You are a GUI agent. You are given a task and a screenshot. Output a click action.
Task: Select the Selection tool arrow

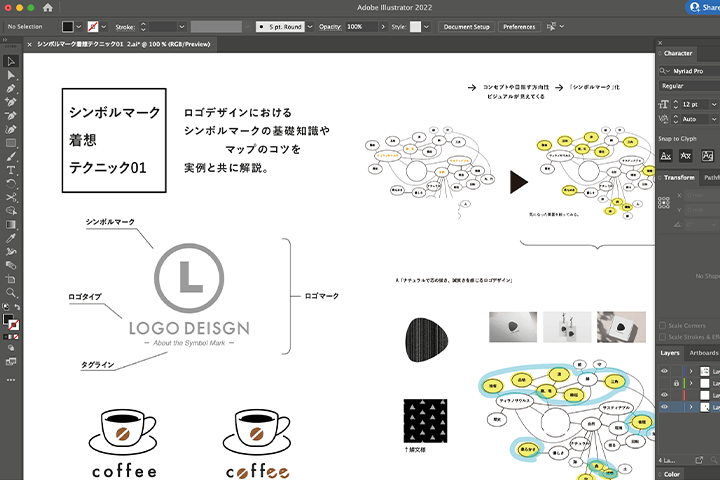11,61
